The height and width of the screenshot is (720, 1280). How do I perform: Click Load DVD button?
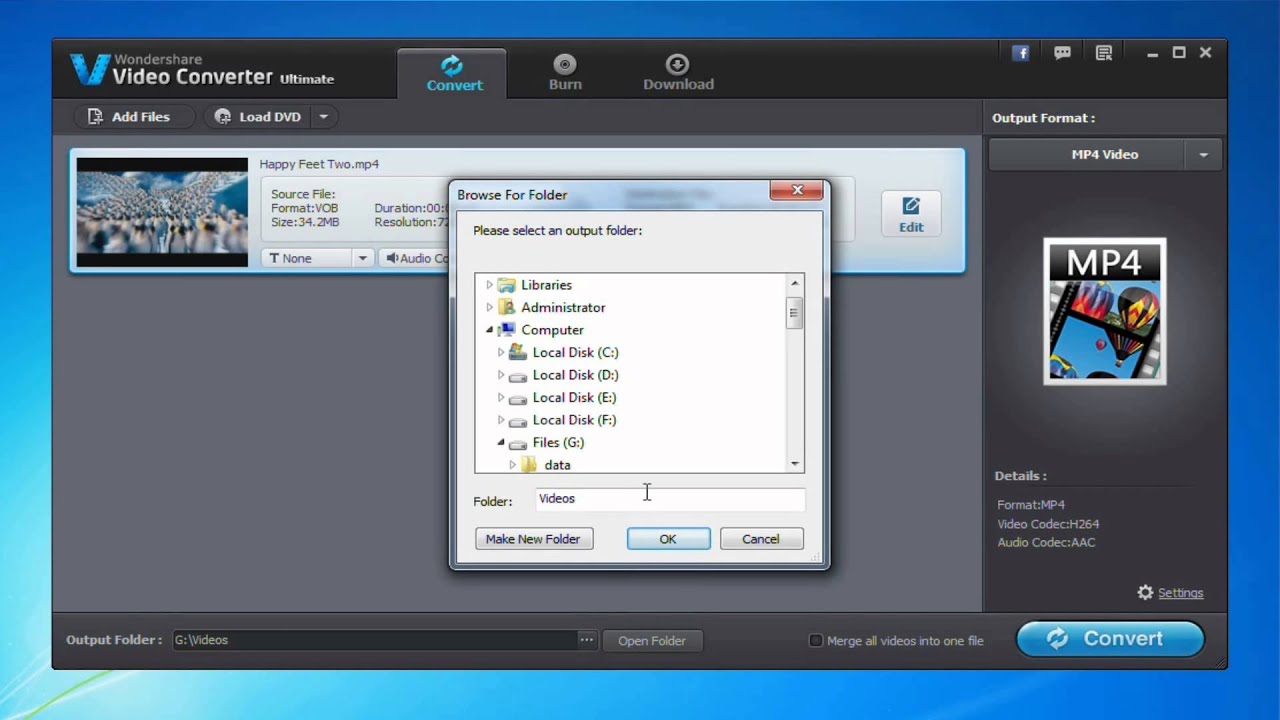tap(258, 117)
